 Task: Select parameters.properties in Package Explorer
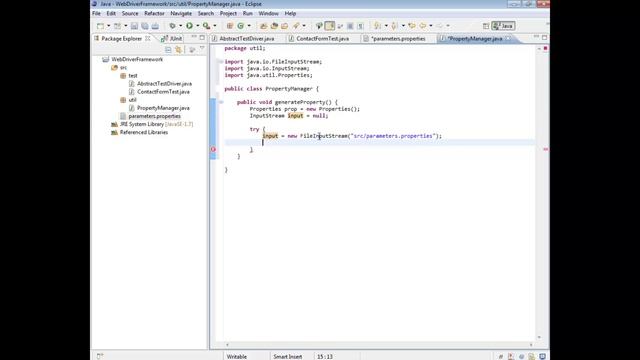(154, 116)
